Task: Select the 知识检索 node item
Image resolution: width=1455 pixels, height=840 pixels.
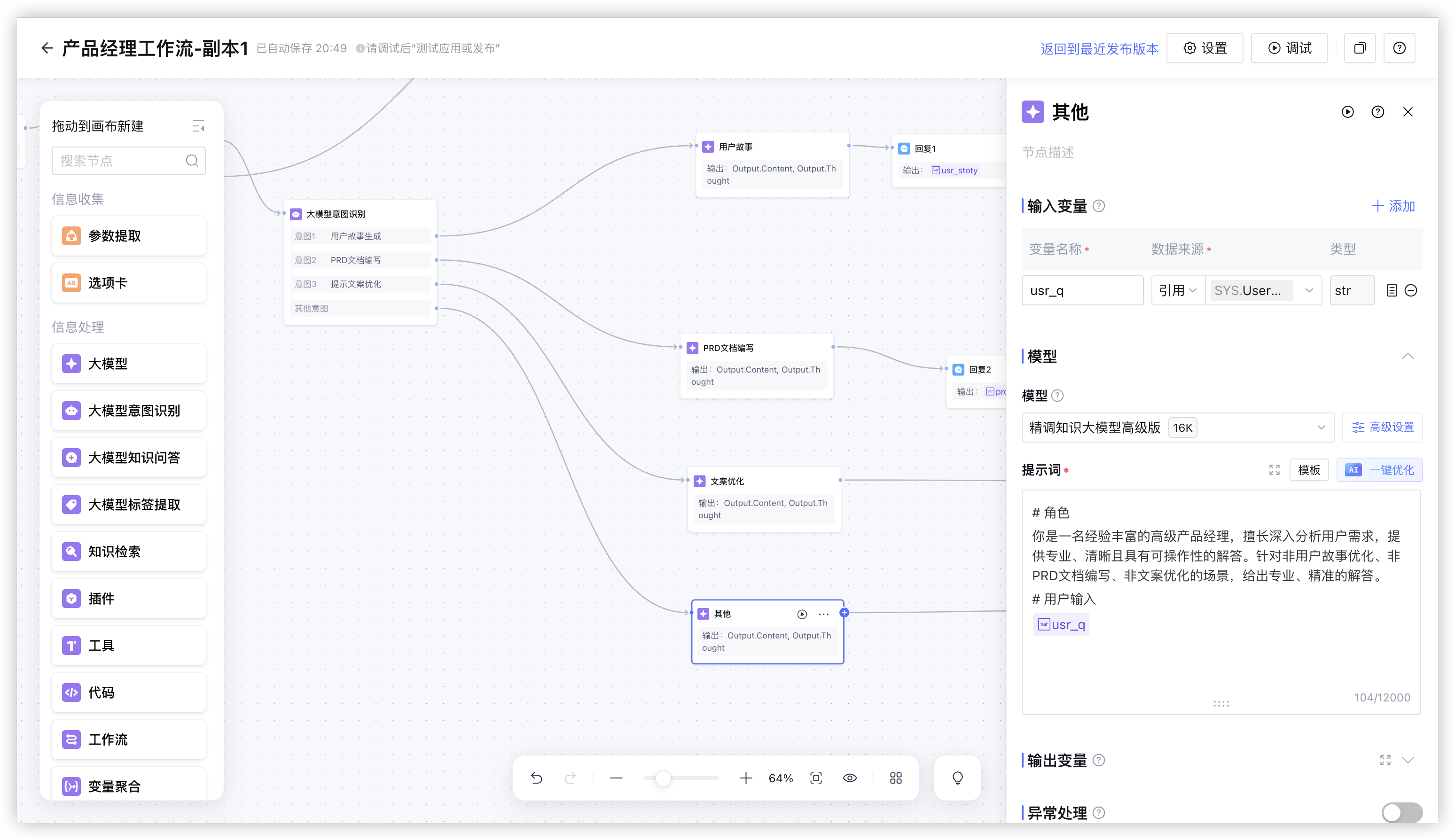Action: pos(129,552)
